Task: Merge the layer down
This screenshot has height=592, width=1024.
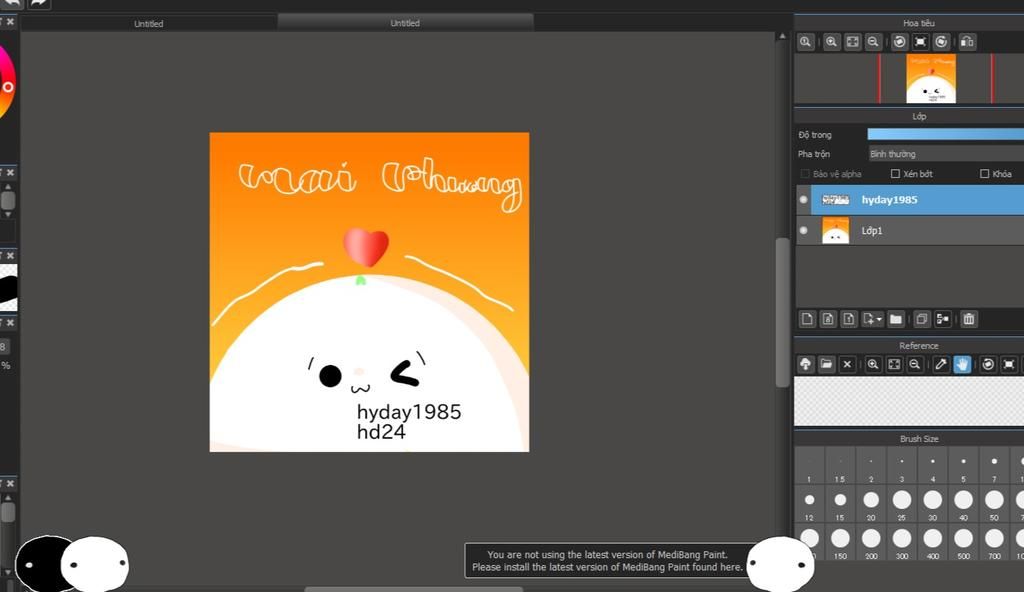Action: click(x=942, y=319)
